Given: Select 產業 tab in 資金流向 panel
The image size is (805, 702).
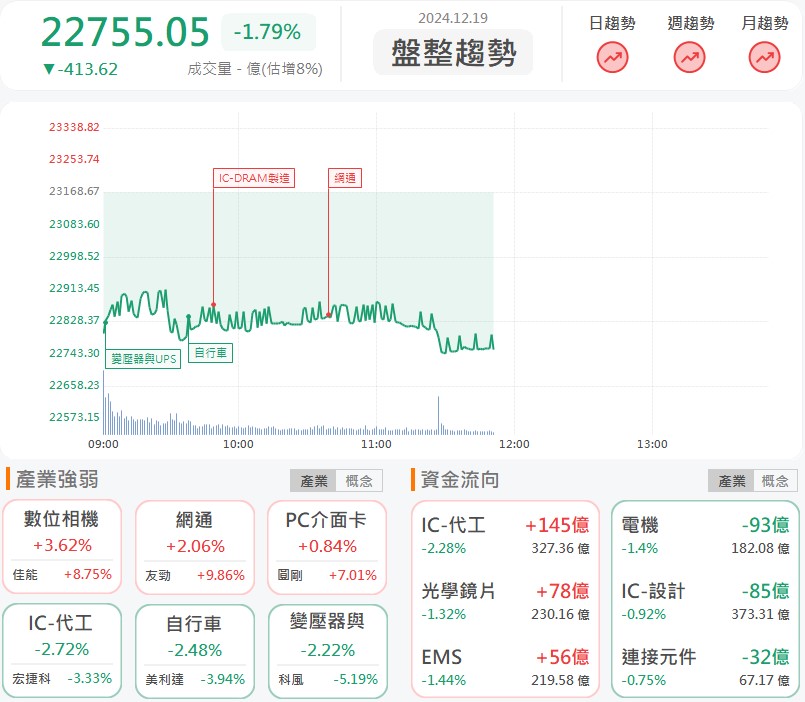Looking at the screenshot, I should (730, 481).
